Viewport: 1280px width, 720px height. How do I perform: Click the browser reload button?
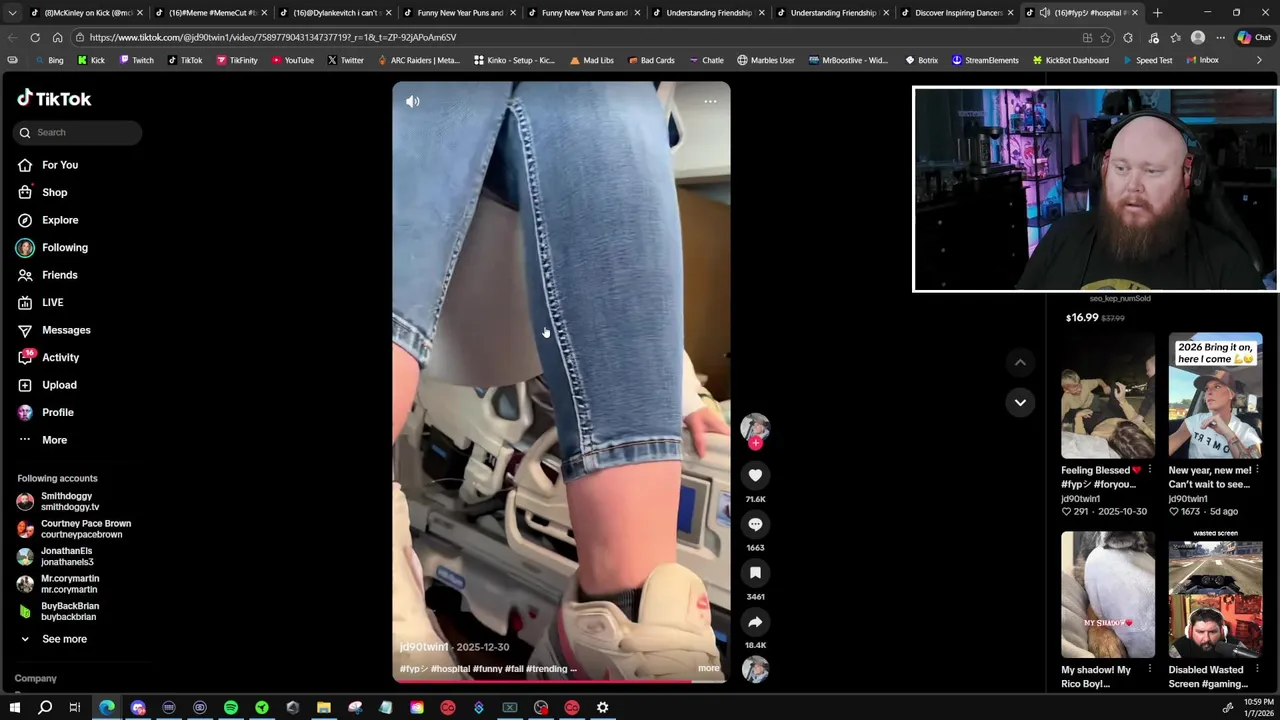coord(35,37)
